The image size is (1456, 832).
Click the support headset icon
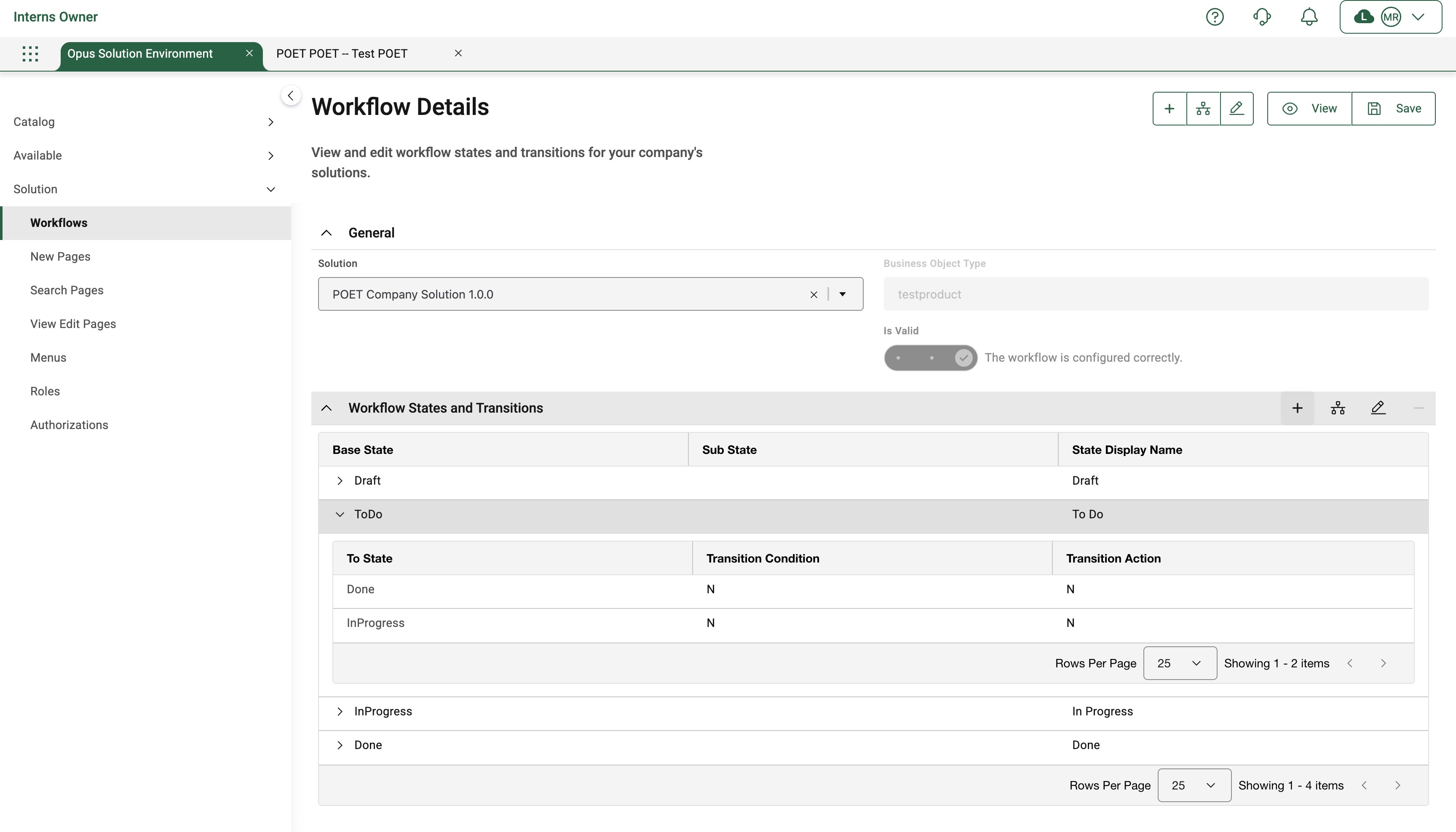[1262, 17]
